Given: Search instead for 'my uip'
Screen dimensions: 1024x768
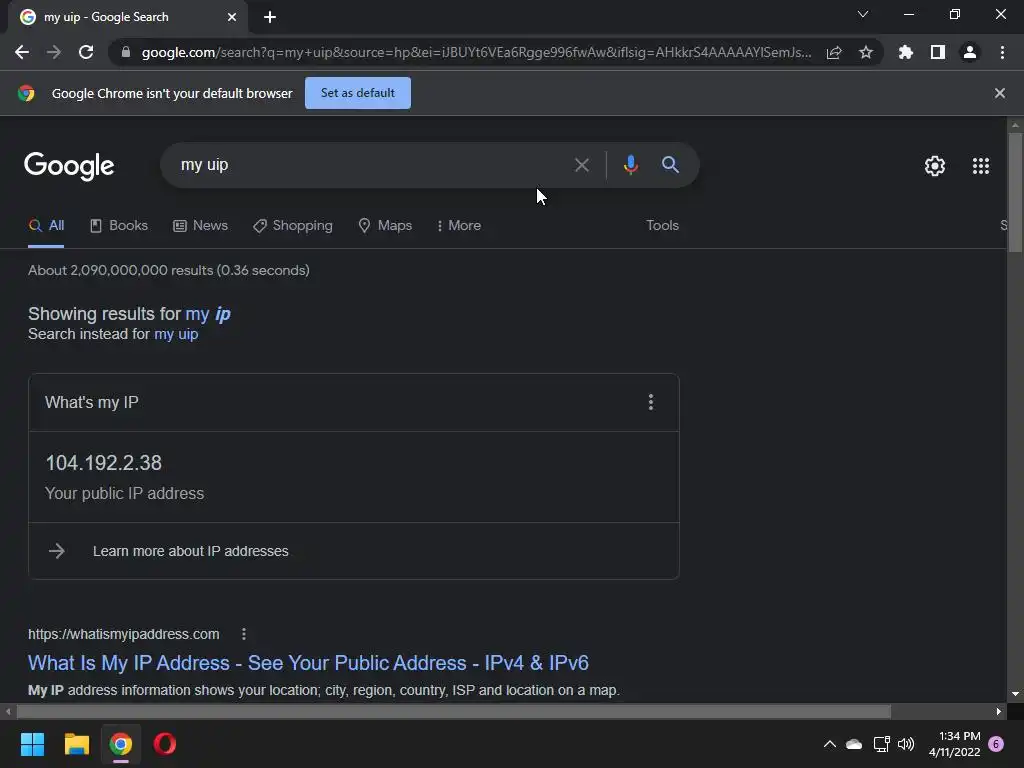Looking at the screenshot, I should (176, 334).
